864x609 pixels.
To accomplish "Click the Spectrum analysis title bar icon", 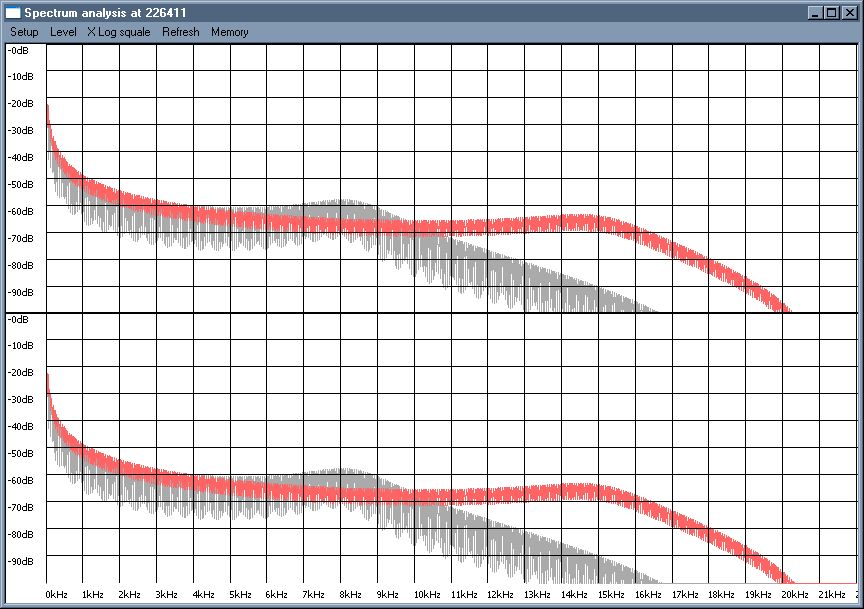I will 14,13.
